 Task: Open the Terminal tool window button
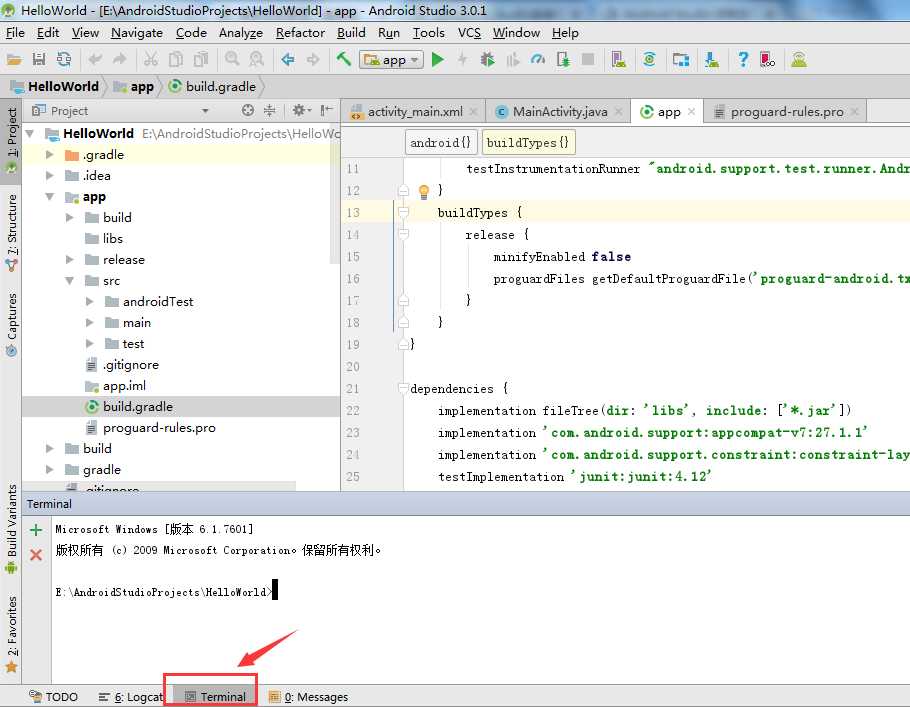[215, 697]
